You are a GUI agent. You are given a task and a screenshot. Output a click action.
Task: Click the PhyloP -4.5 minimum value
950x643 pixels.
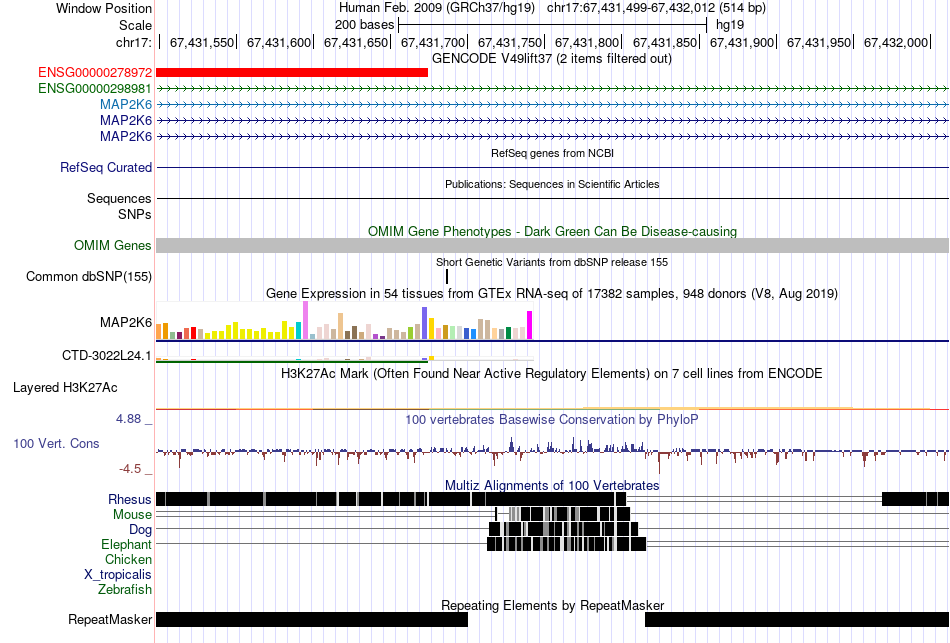click(x=130, y=469)
